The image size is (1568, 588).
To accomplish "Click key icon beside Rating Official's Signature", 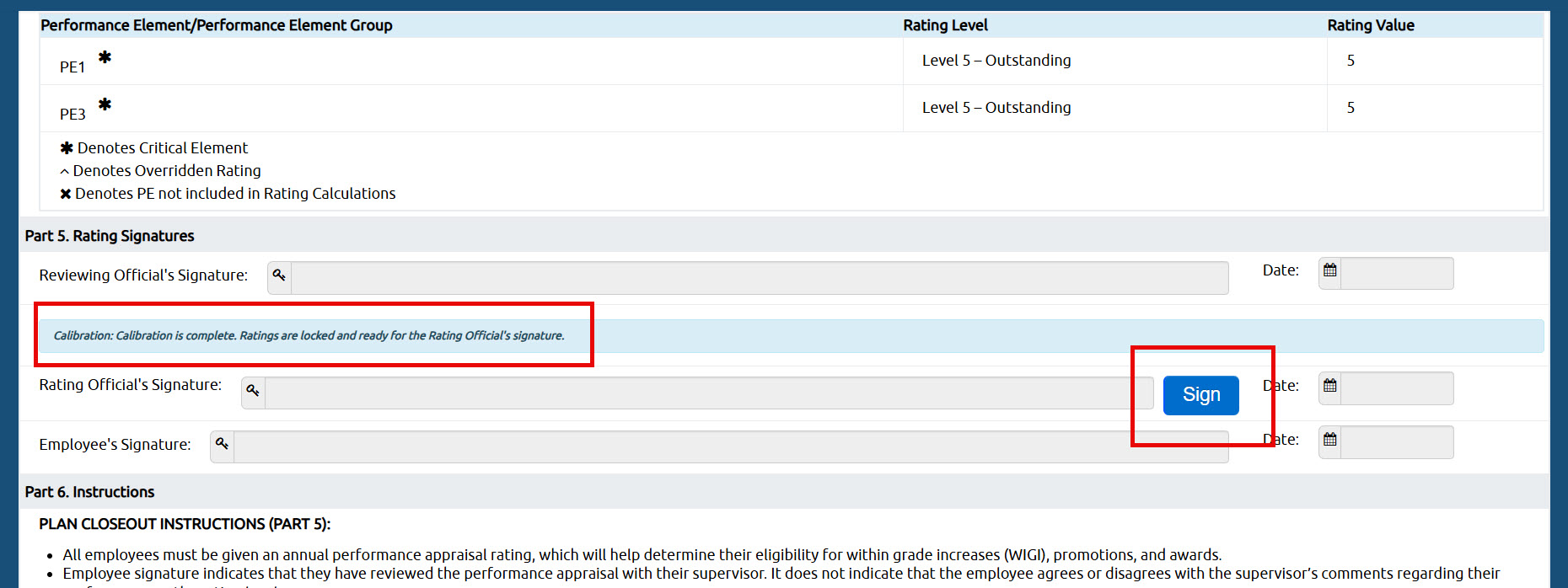I will click(x=253, y=391).
